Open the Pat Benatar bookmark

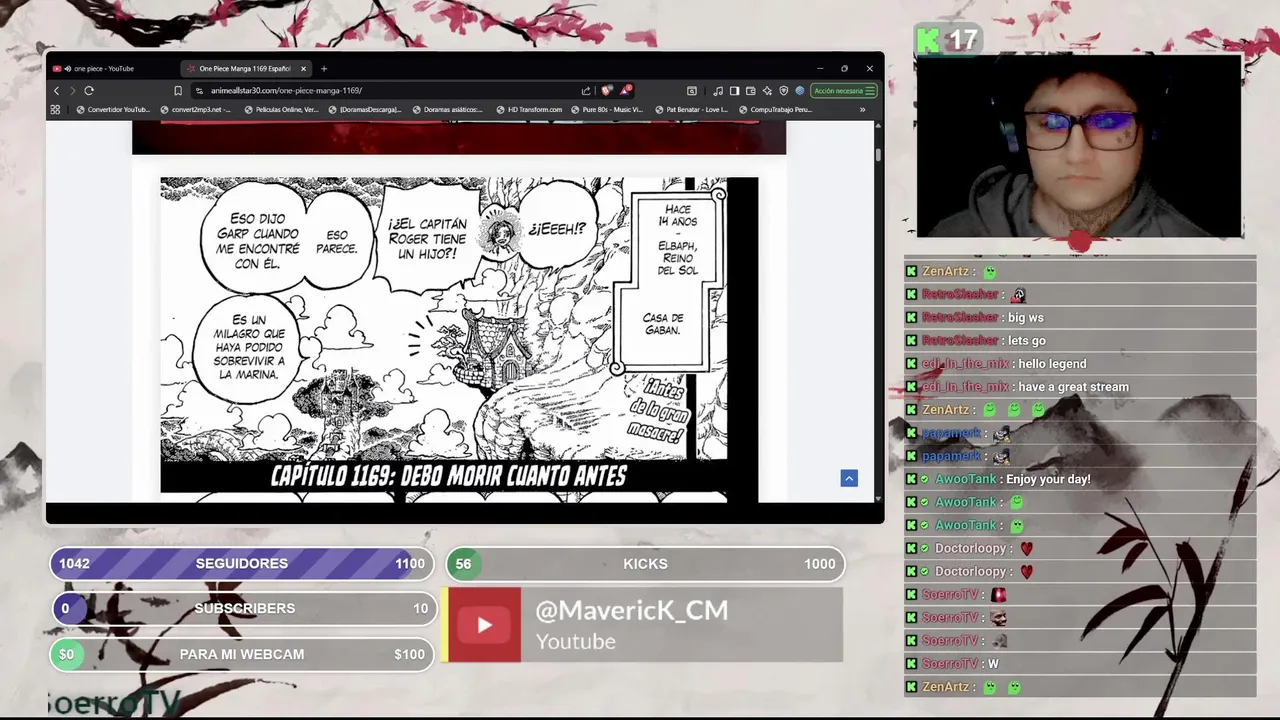(x=691, y=110)
